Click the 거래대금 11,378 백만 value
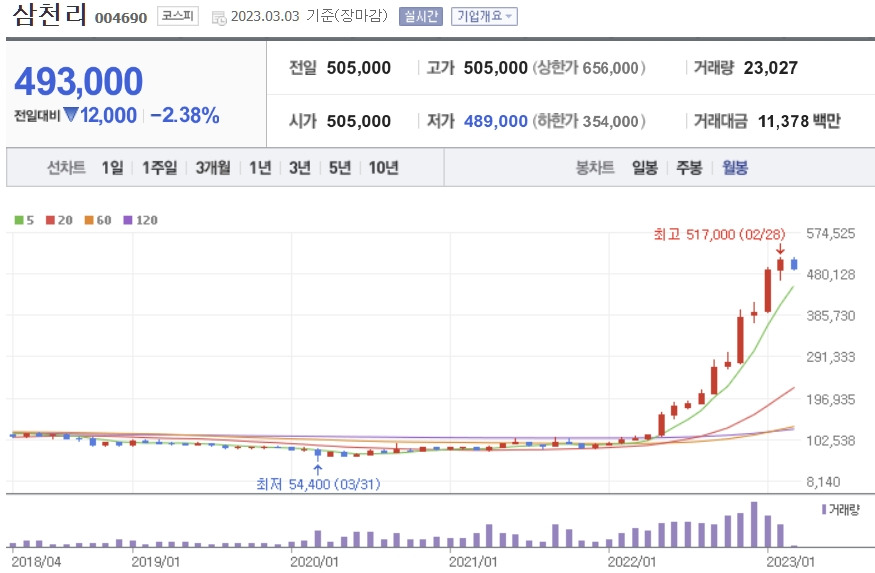The image size is (875, 573). 799,121
